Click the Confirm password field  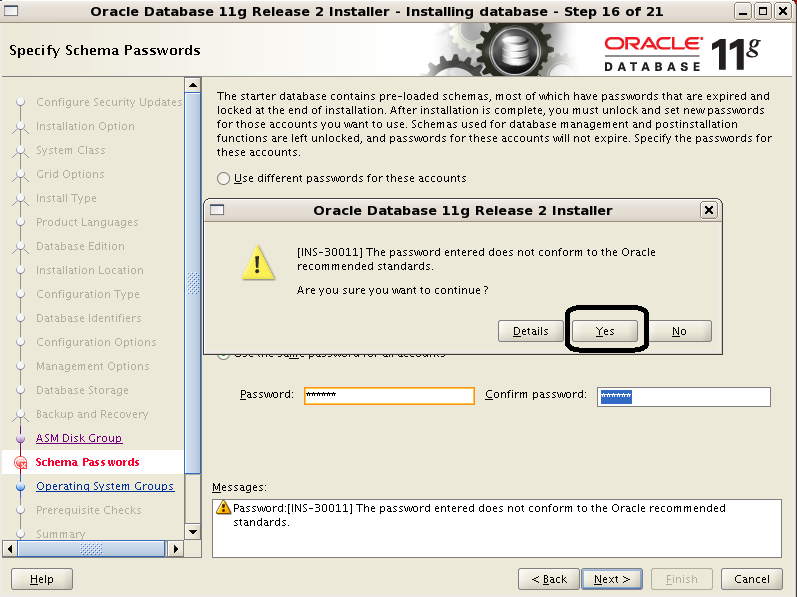tap(684, 397)
